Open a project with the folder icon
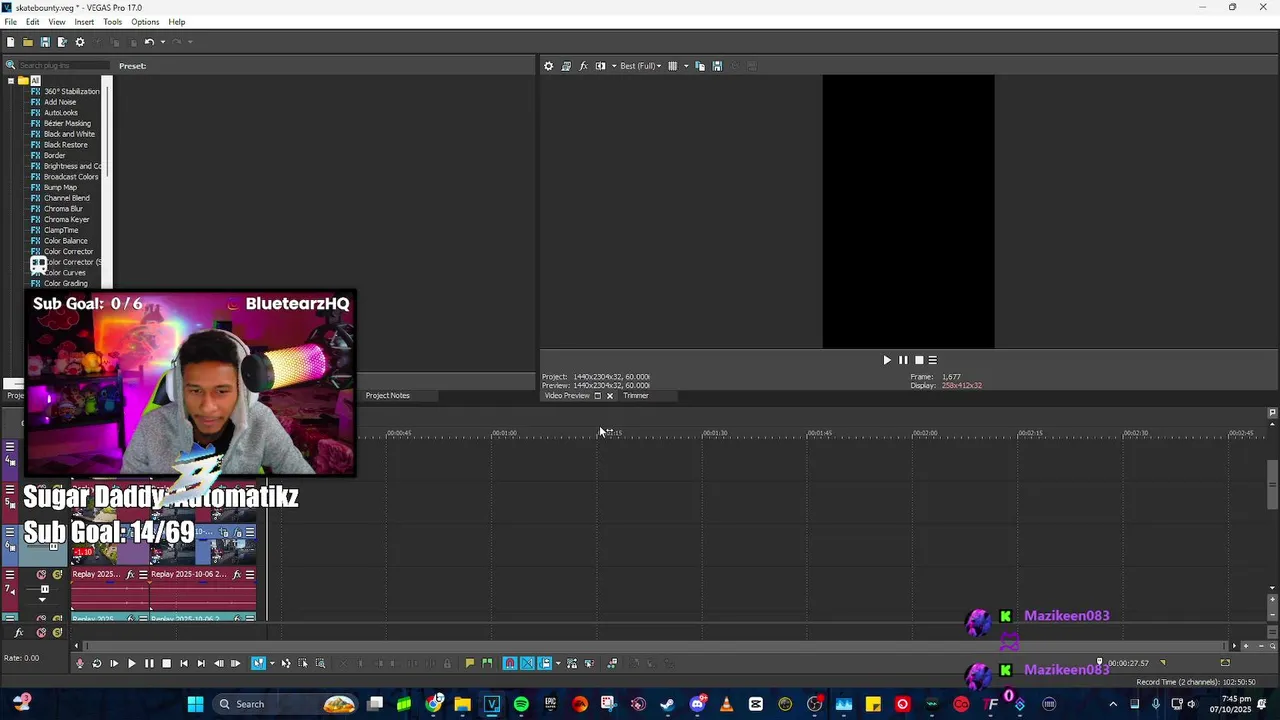Screen dimensions: 1280x720 (x=28, y=42)
